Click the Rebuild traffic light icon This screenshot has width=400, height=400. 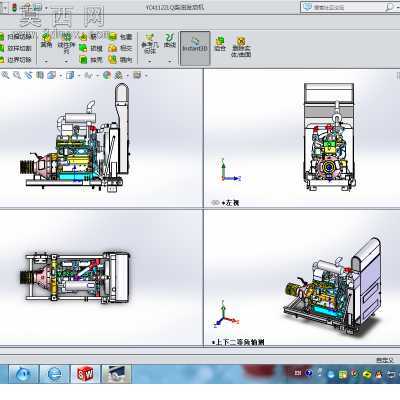click(x=14, y=7)
